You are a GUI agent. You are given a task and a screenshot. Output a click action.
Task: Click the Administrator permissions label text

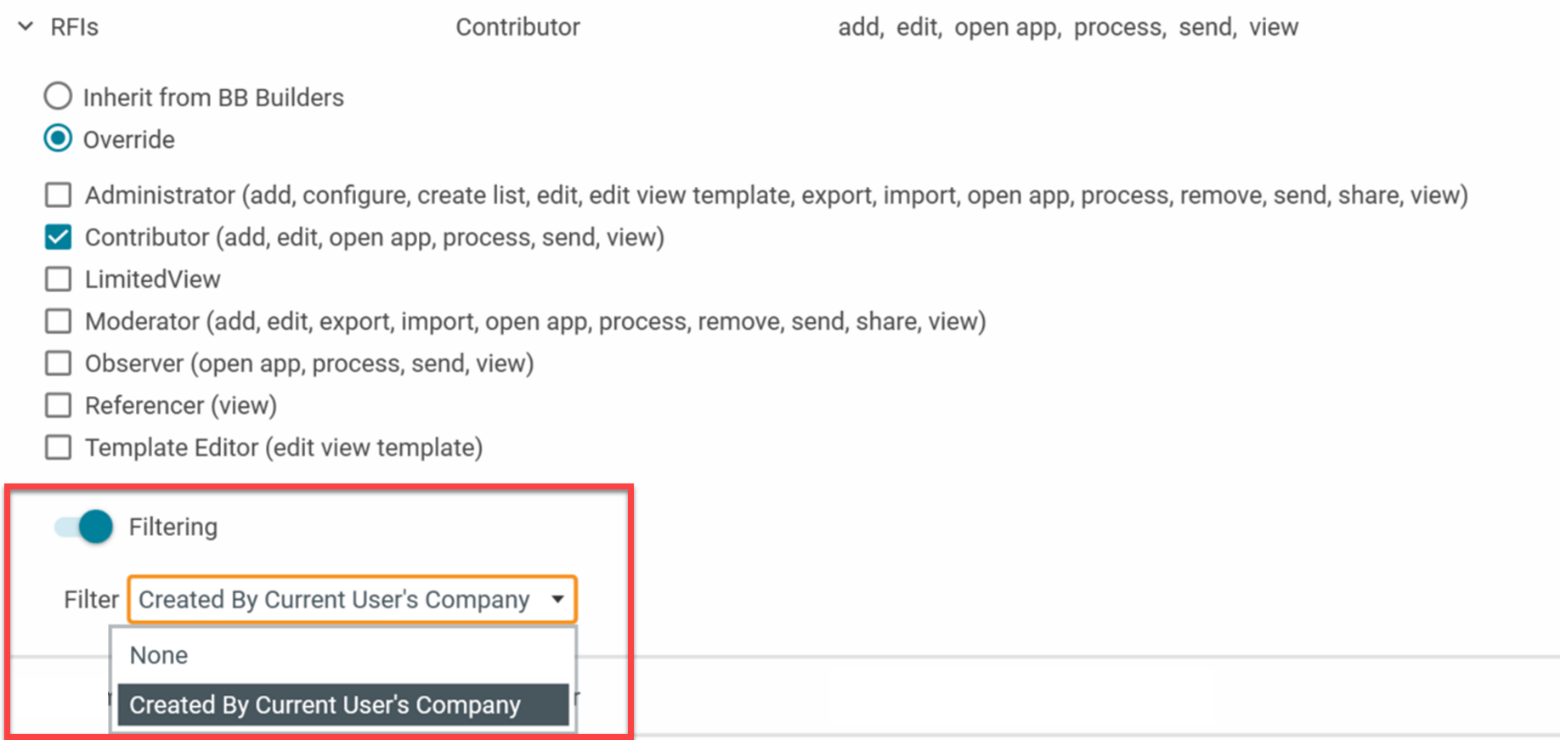pyautogui.click(x=776, y=195)
